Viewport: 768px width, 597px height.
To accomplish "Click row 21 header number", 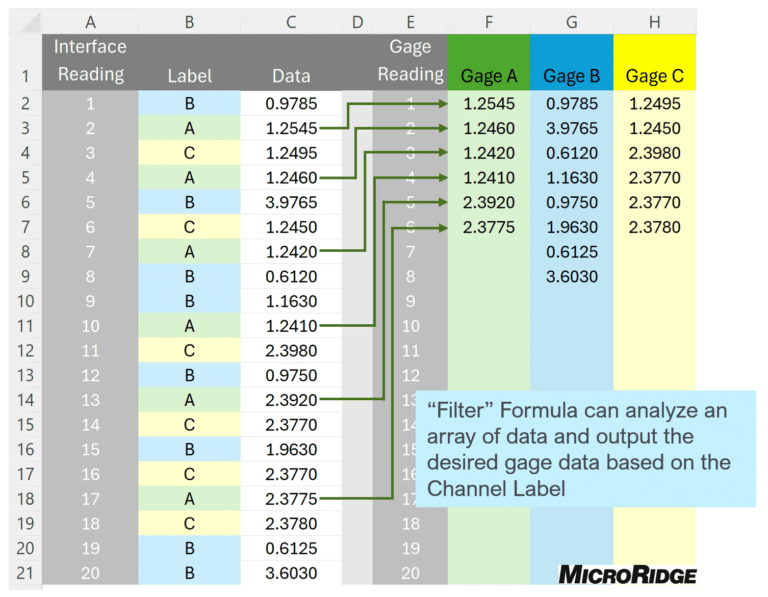I will tap(24, 573).
